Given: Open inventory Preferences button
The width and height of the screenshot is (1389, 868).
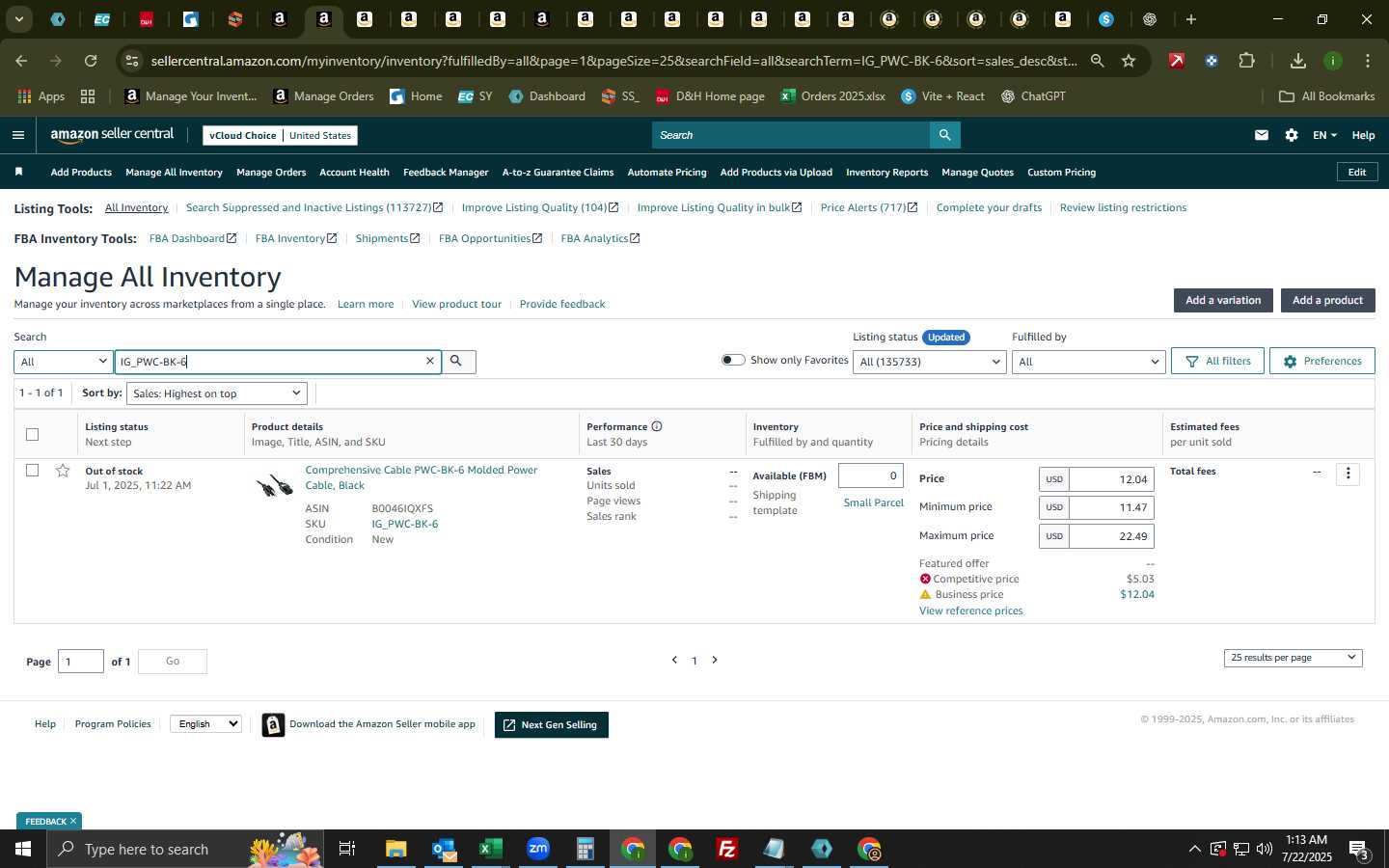Looking at the screenshot, I should tap(1321, 361).
